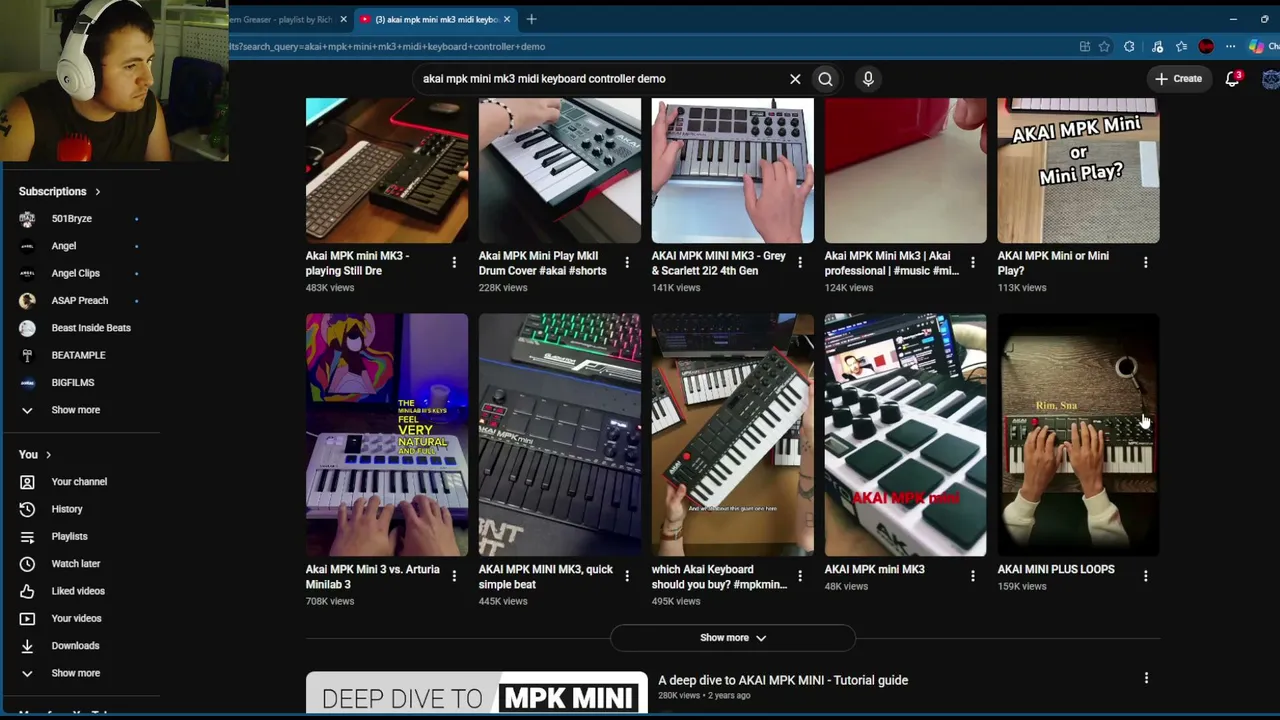
Task: Open options for 'Akai MPK Mini 3 vs. Arturia'
Action: click(454, 576)
